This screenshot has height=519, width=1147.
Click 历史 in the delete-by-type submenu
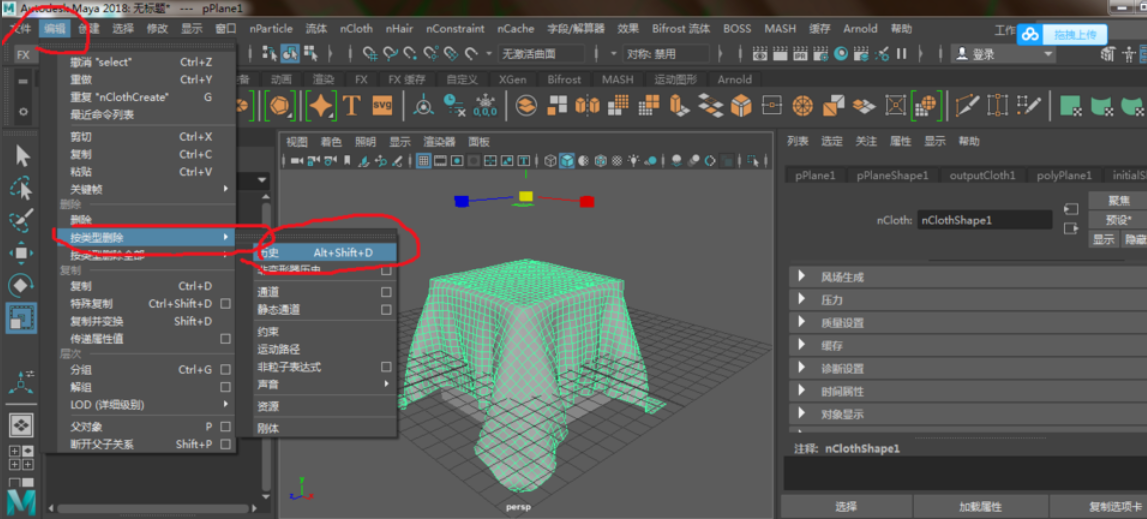(x=324, y=253)
